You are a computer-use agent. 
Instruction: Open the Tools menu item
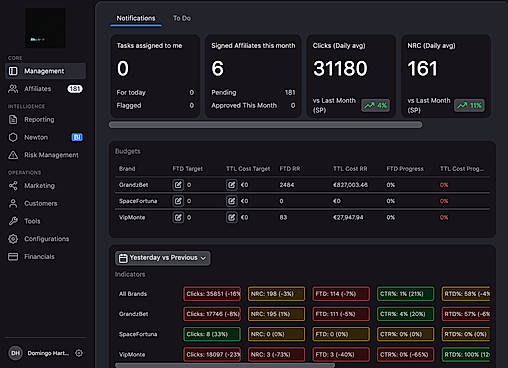click(x=45, y=221)
